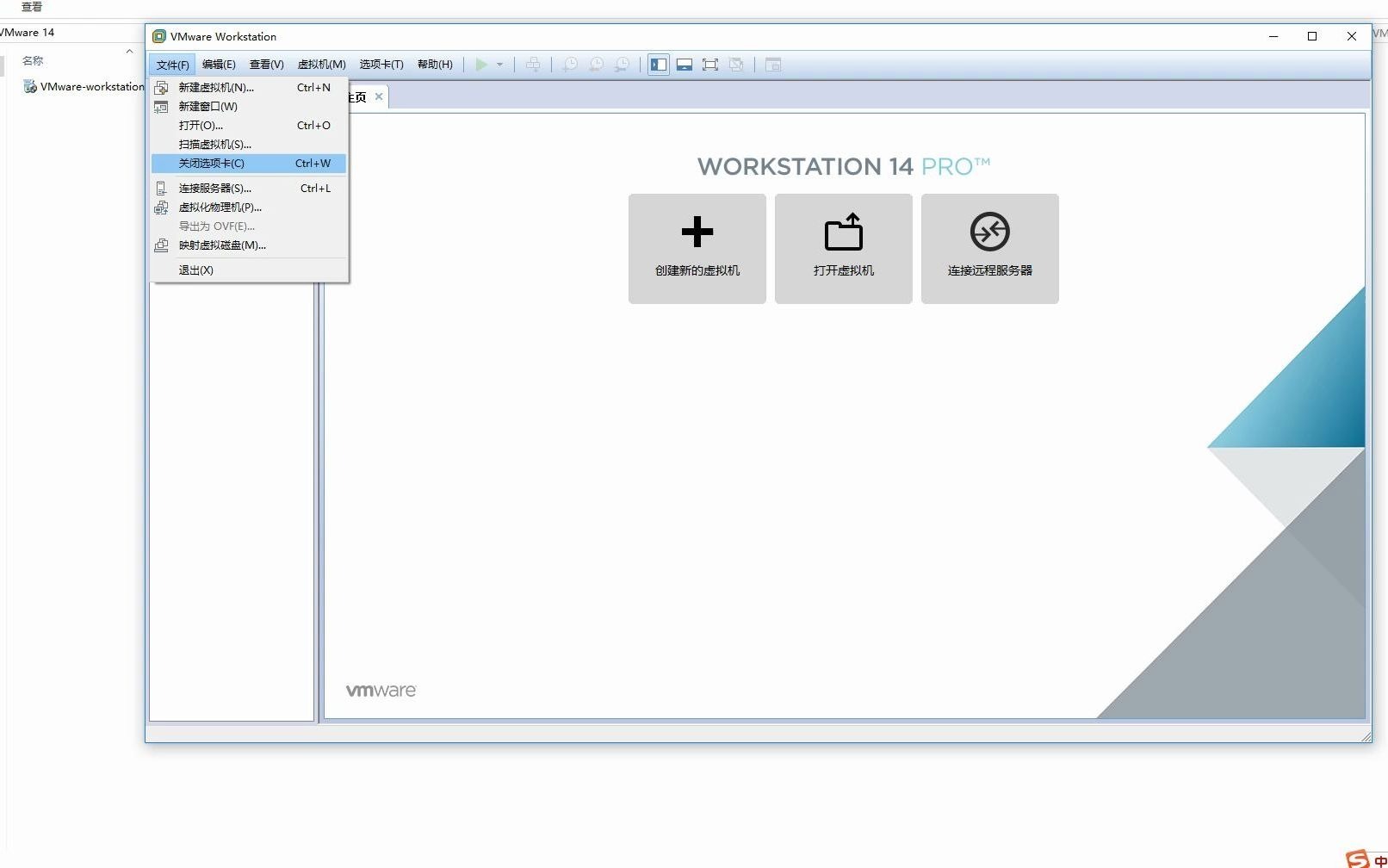Open 查看 tab in Explorer window
Viewport: 1388px width, 868px height.
[x=32, y=6]
